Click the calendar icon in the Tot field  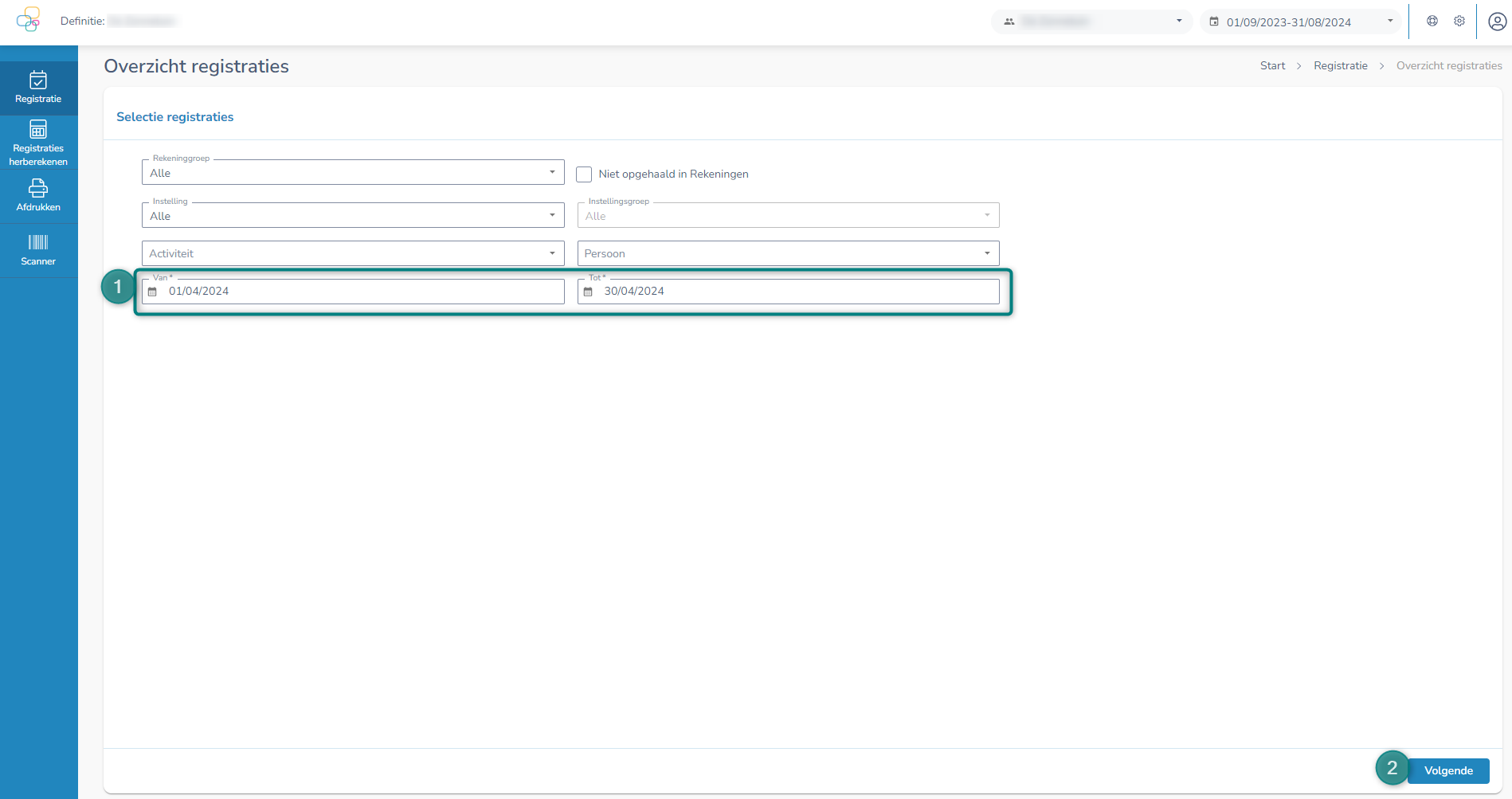(588, 292)
